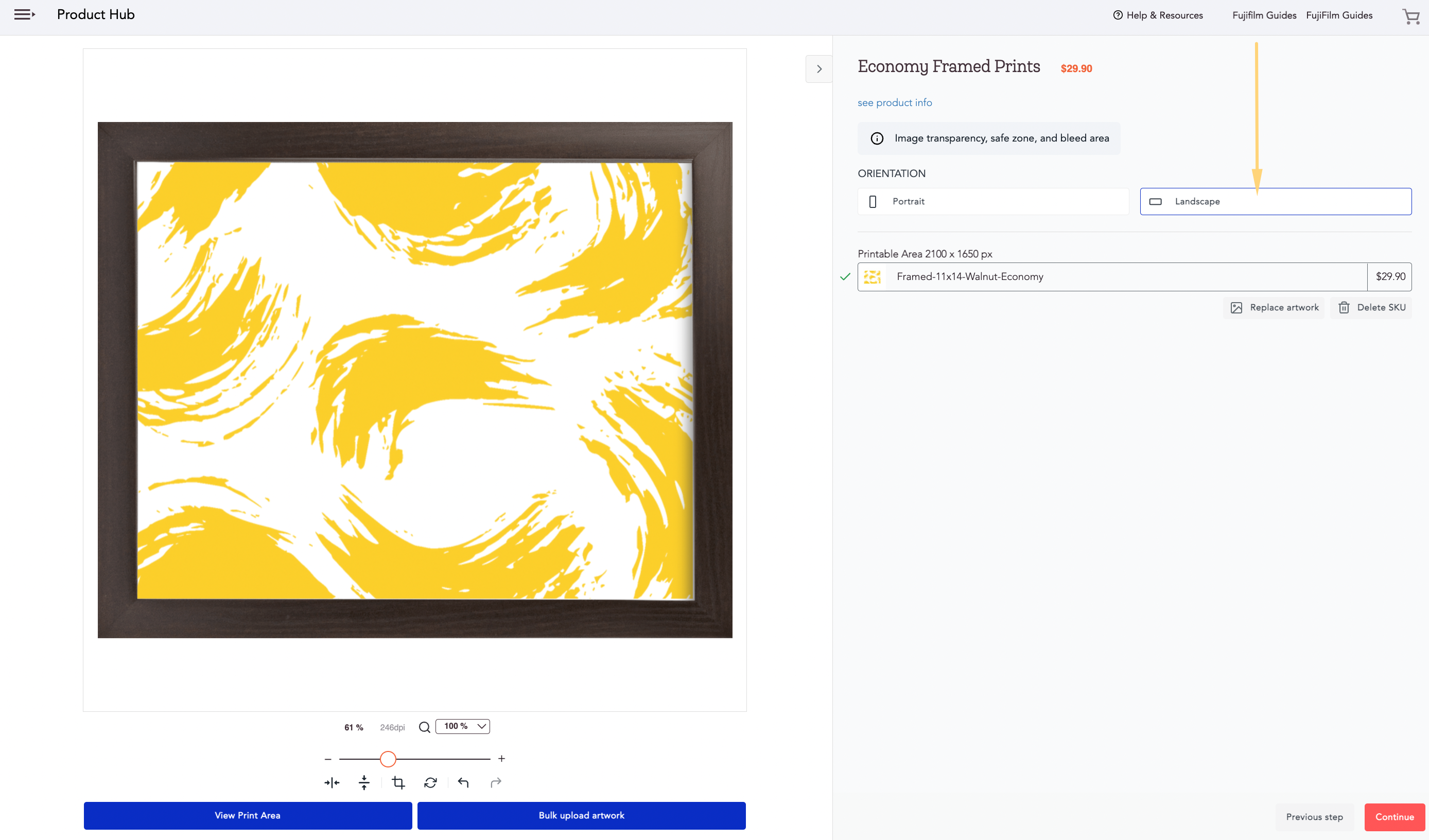Select Landscape orientation
The height and width of the screenshot is (840, 1429).
tap(1275, 201)
